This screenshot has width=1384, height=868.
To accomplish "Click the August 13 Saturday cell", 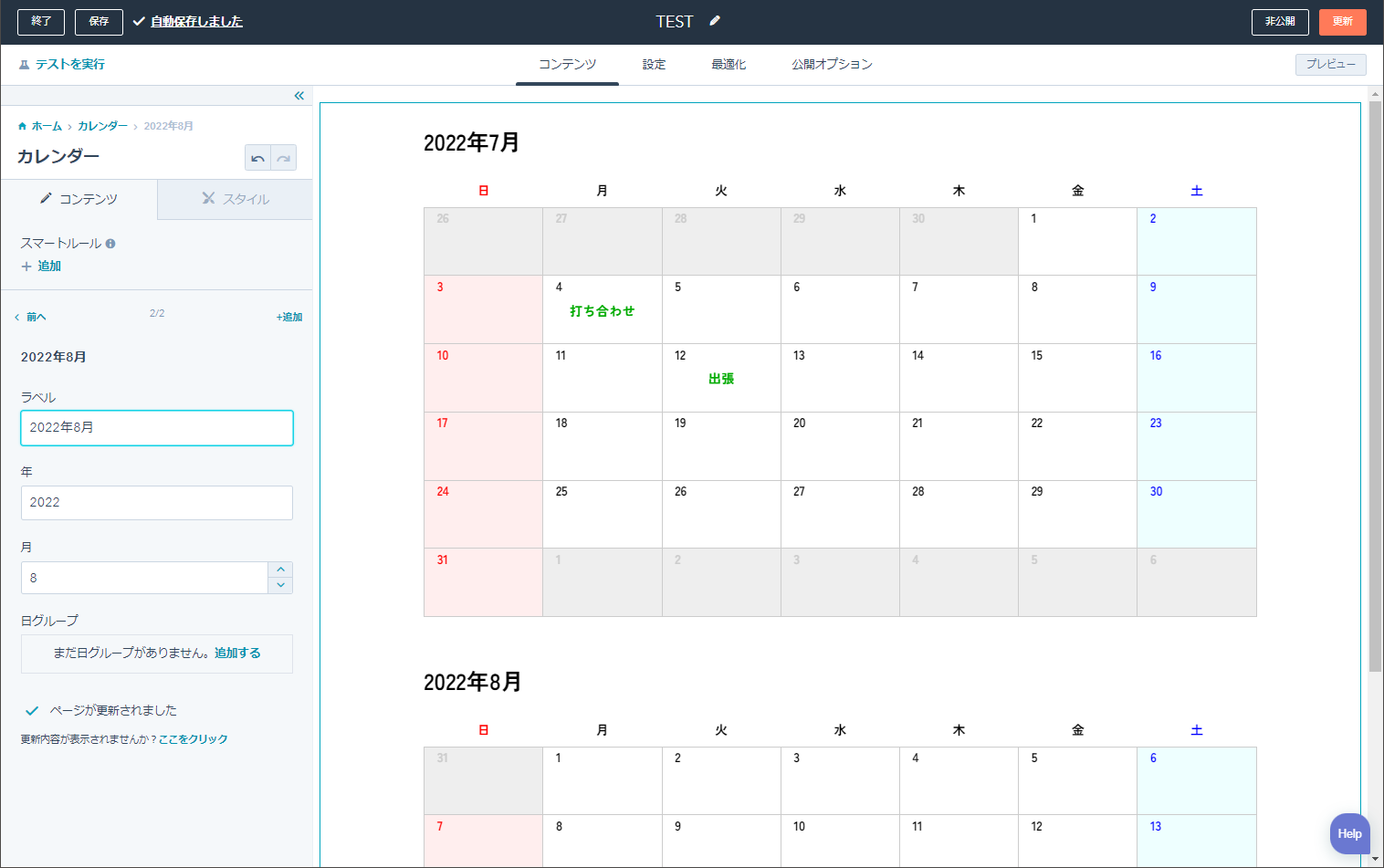I will pos(1197,841).
